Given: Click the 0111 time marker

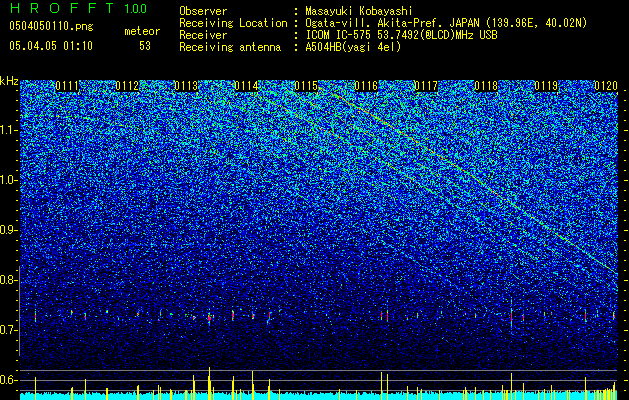Looking at the screenshot, I should (67, 86).
